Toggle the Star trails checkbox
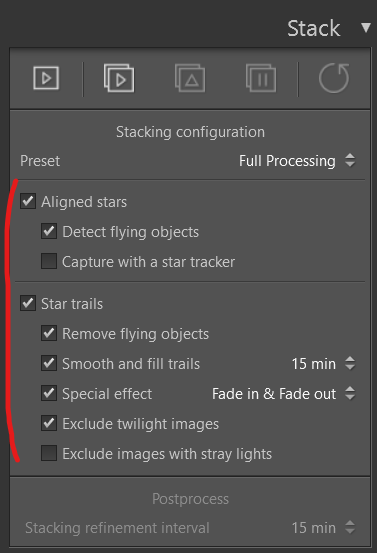 (x=28, y=303)
